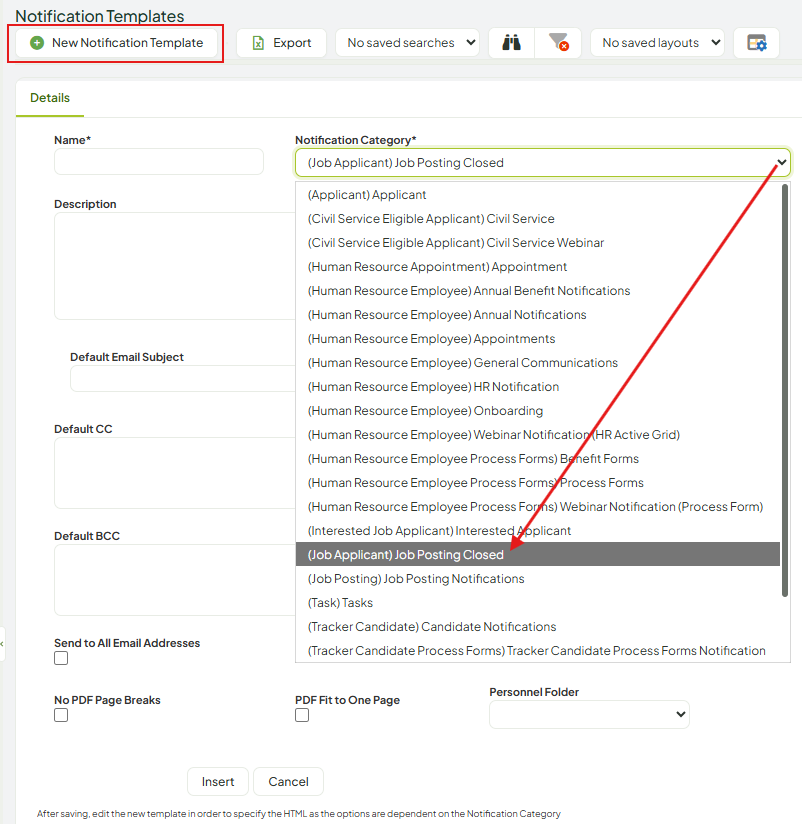
Task: Click the Insert button
Action: [x=218, y=781]
